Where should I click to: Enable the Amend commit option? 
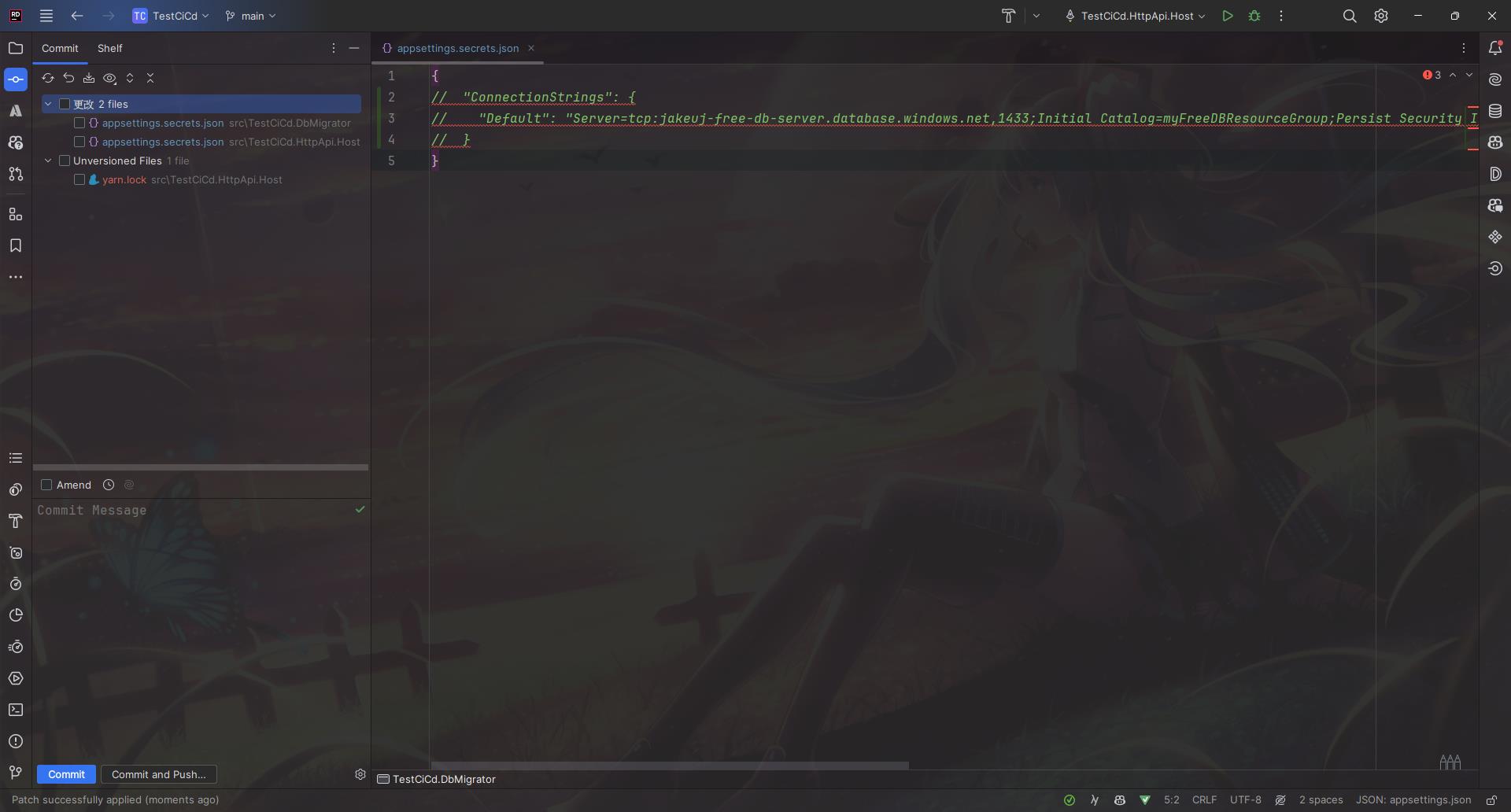46,485
